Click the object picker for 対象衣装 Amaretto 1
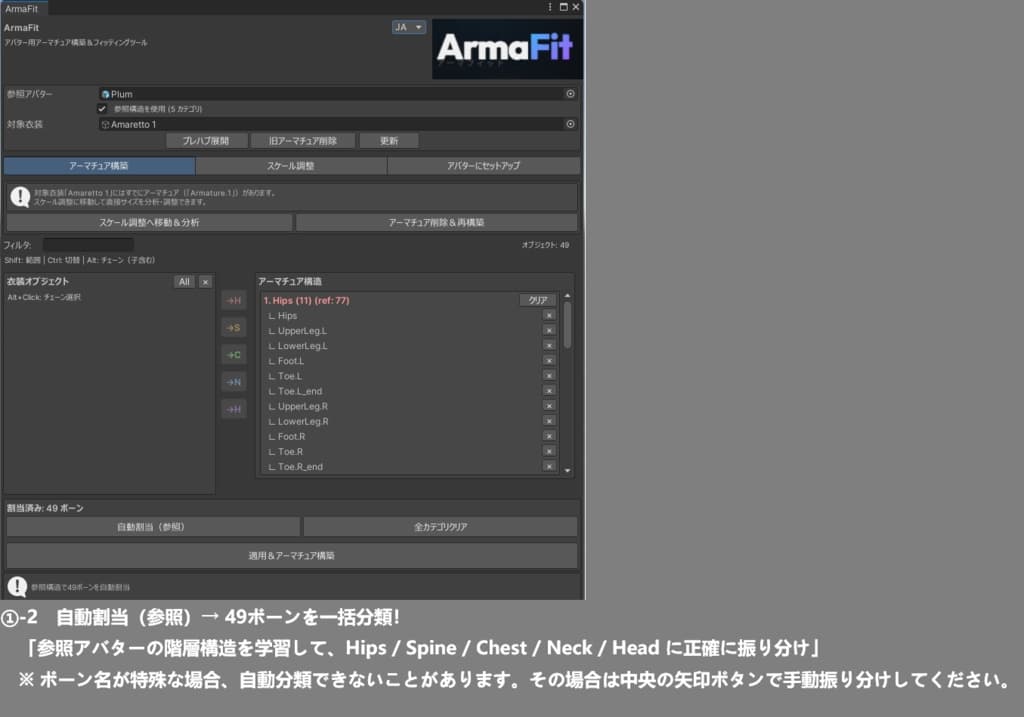 (x=570, y=124)
